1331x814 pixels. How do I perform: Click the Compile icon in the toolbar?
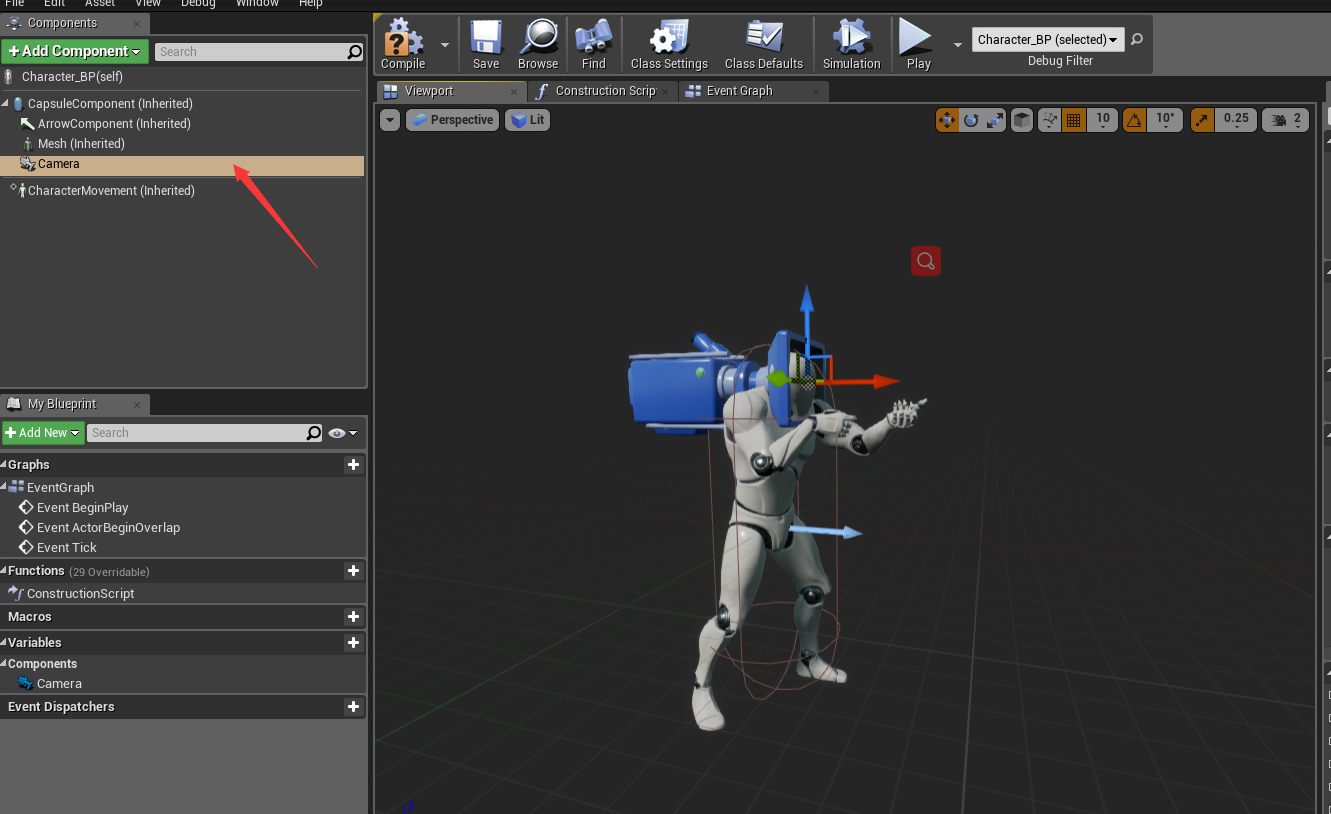pyautogui.click(x=402, y=40)
